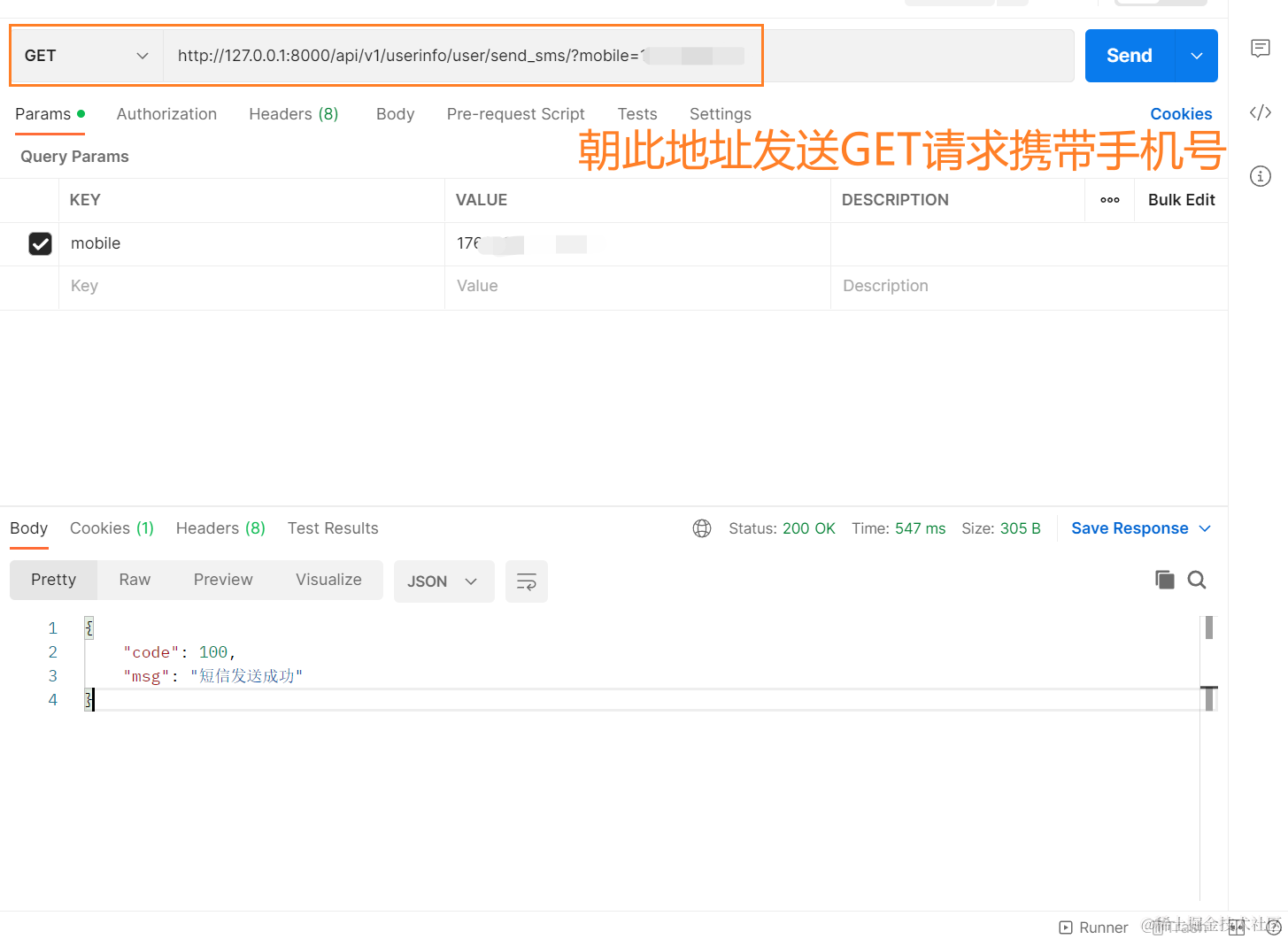View the response Headers (8) tab
The image size is (1288, 939).
pyautogui.click(x=220, y=528)
